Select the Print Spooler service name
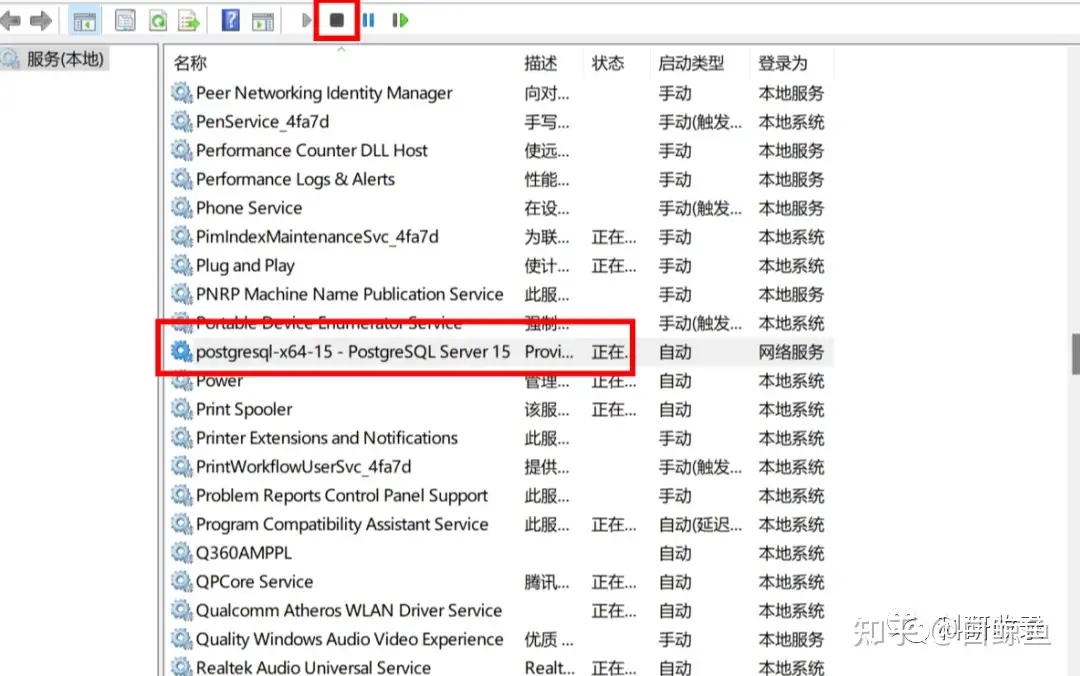Viewport: 1080px width, 676px height. (244, 409)
